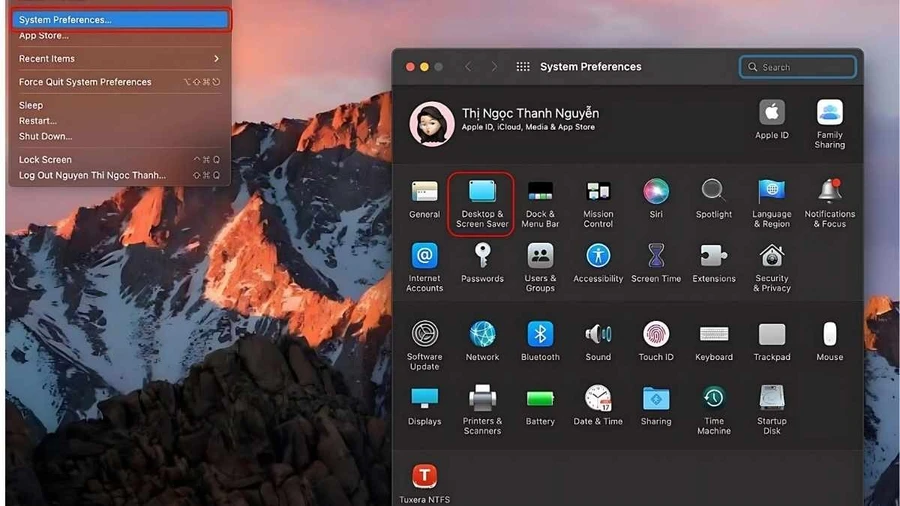The height and width of the screenshot is (506, 900).
Task: Open Users & Groups preferences
Action: click(540, 268)
